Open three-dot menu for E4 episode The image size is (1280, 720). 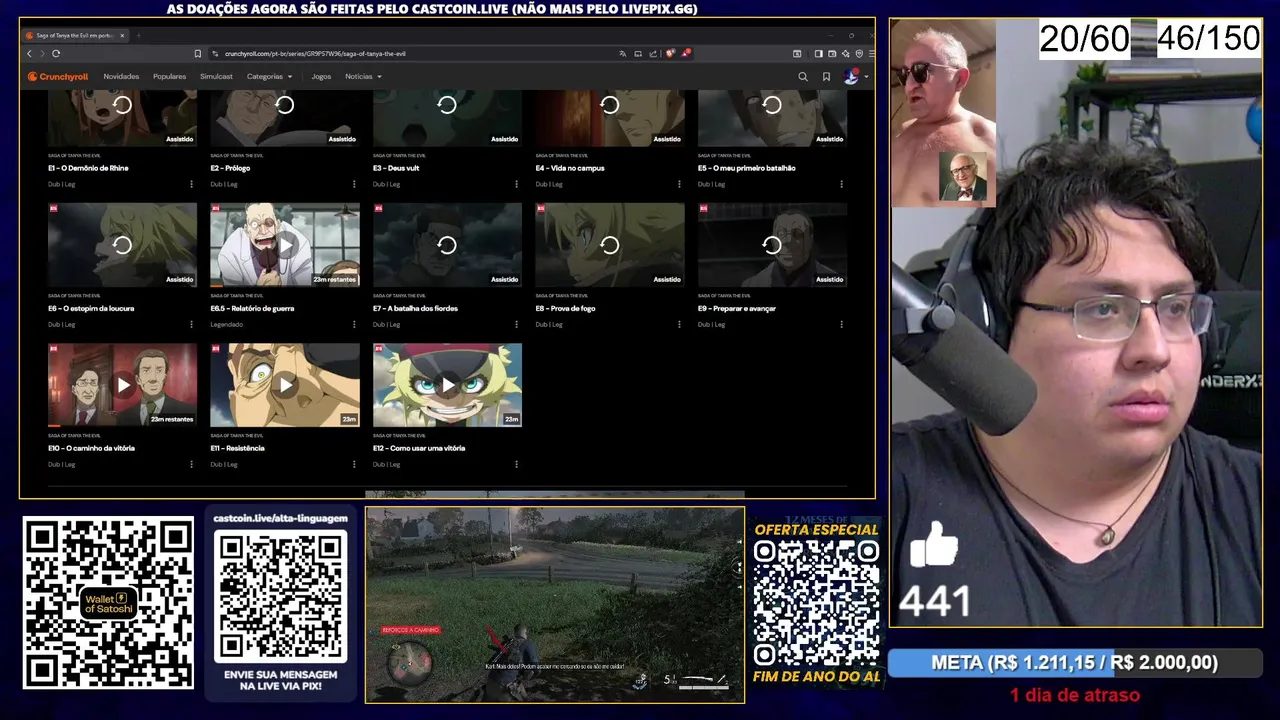[x=679, y=184]
